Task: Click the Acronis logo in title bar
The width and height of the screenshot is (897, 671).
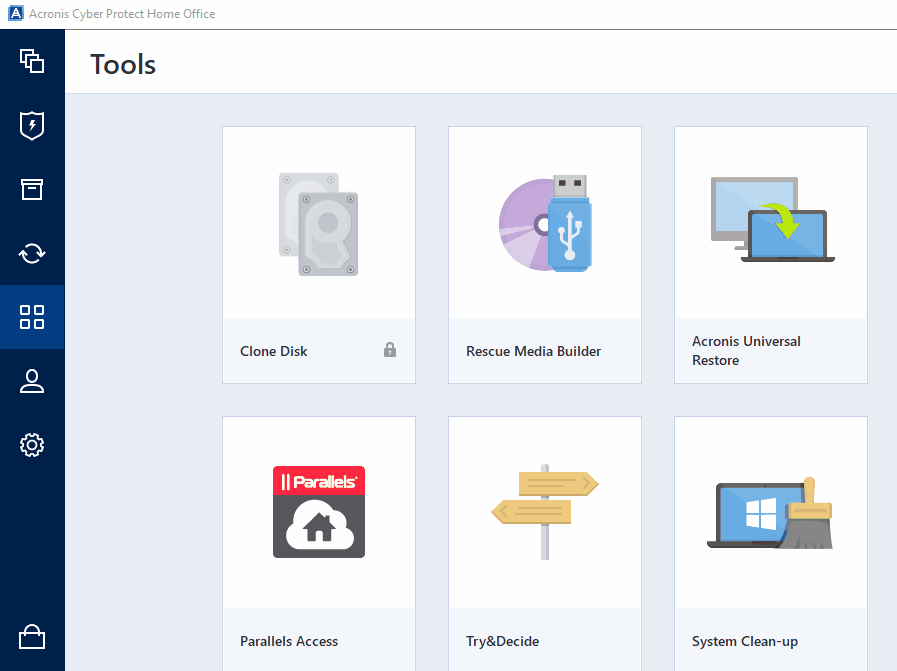Action: [x=15, y=13]
